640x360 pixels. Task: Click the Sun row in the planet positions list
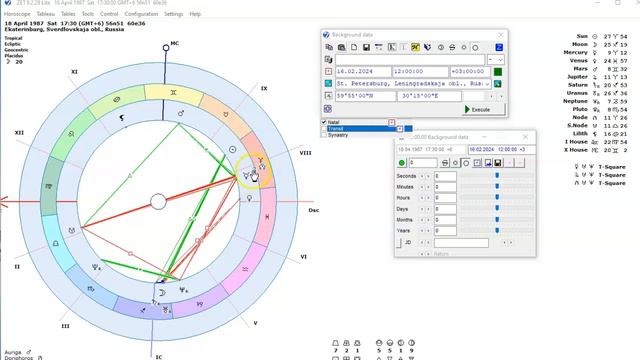pyautogui.click(x=601, y=36)
